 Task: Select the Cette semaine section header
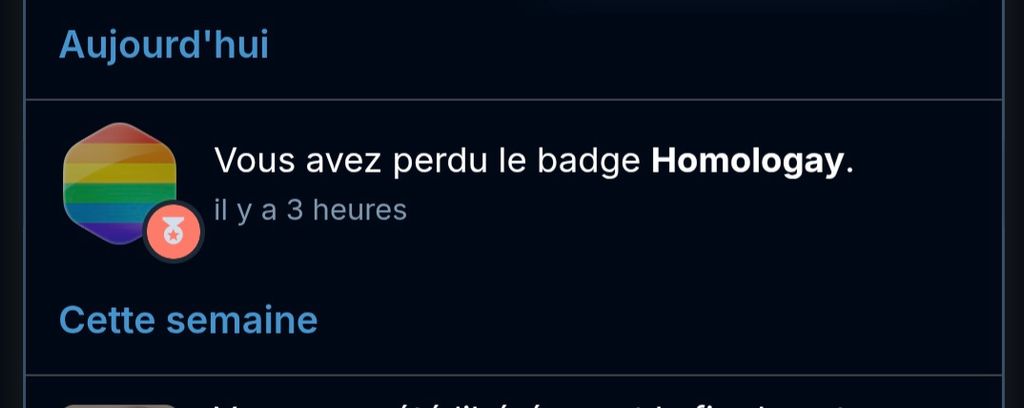(x=188, y=320)
